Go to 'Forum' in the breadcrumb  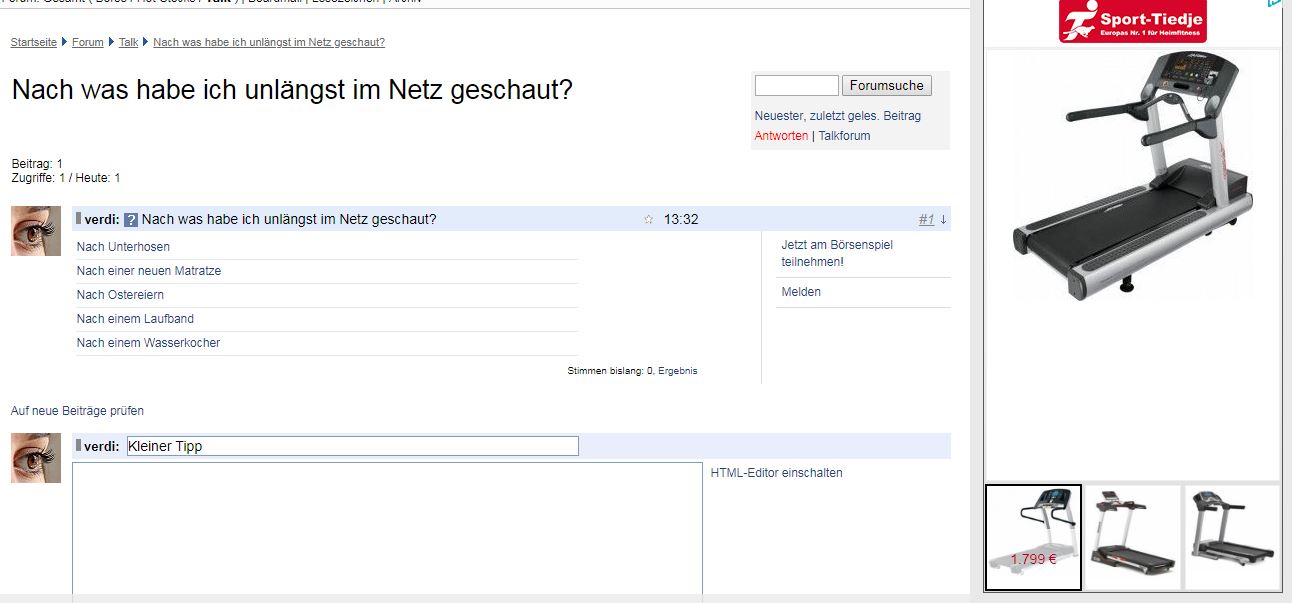coord(88,42)
